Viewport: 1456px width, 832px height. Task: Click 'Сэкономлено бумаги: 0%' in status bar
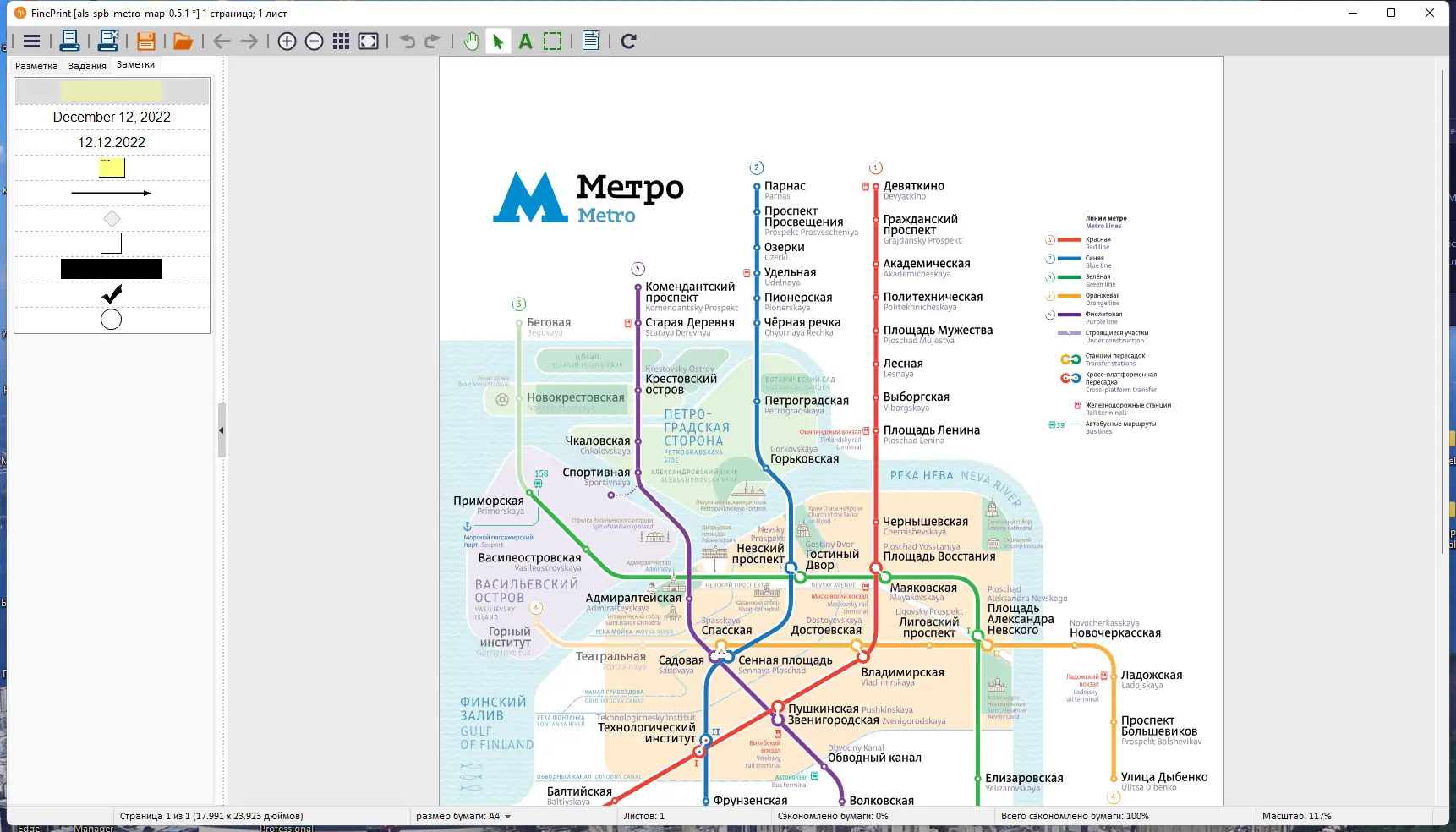pos(833,816)
